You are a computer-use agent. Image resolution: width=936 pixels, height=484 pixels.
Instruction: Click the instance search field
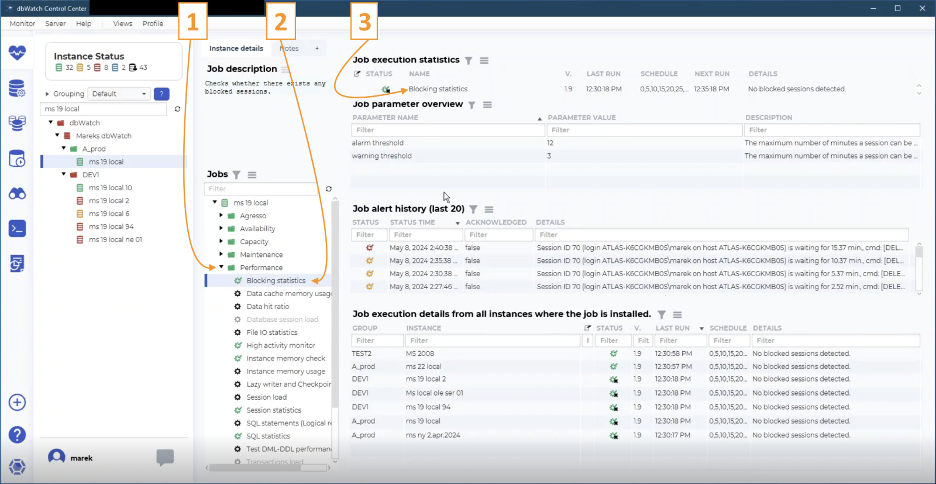click(103, 109)
